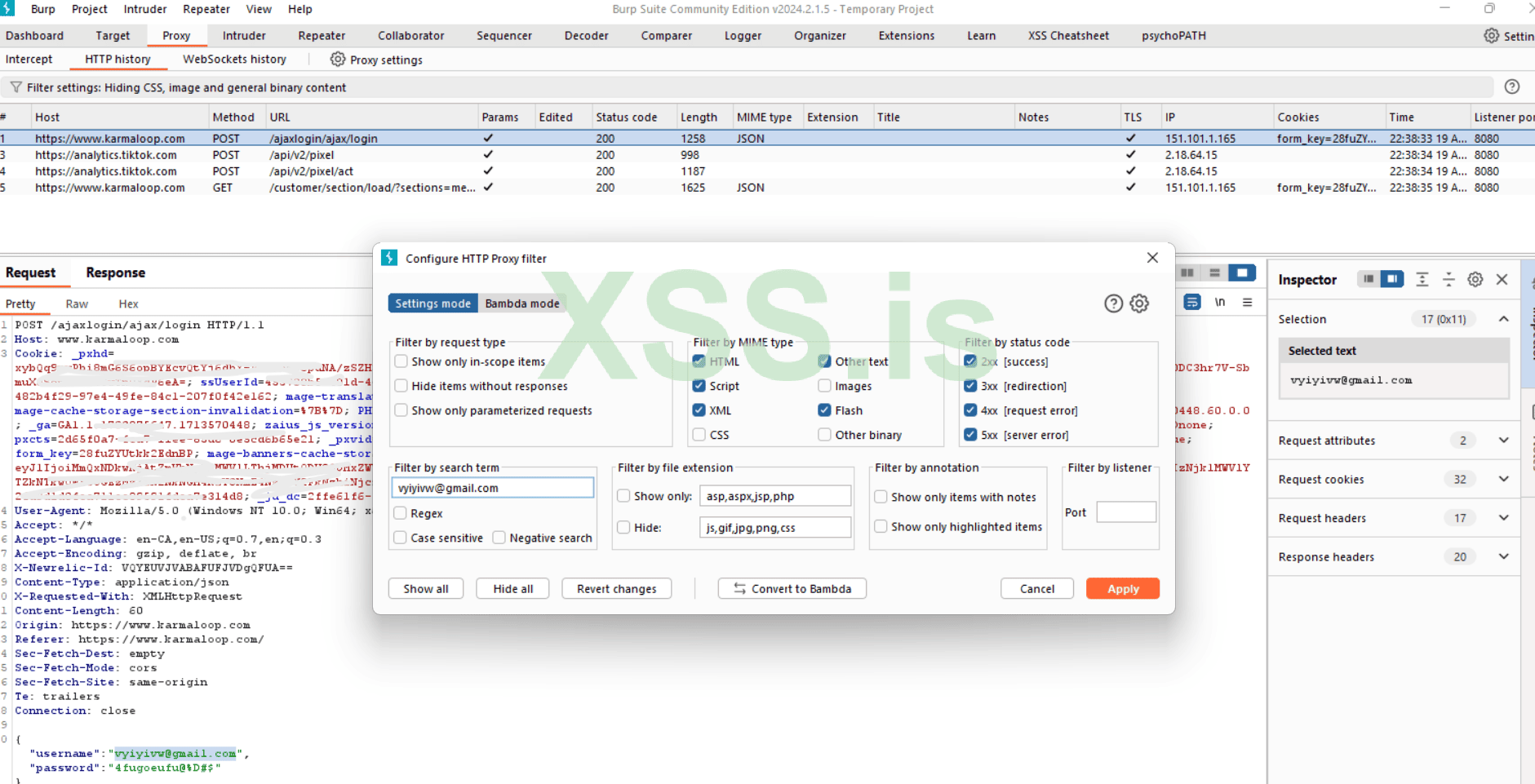
Task: Toggle 5xx server error status filter
Action: [x=970, y=435]
